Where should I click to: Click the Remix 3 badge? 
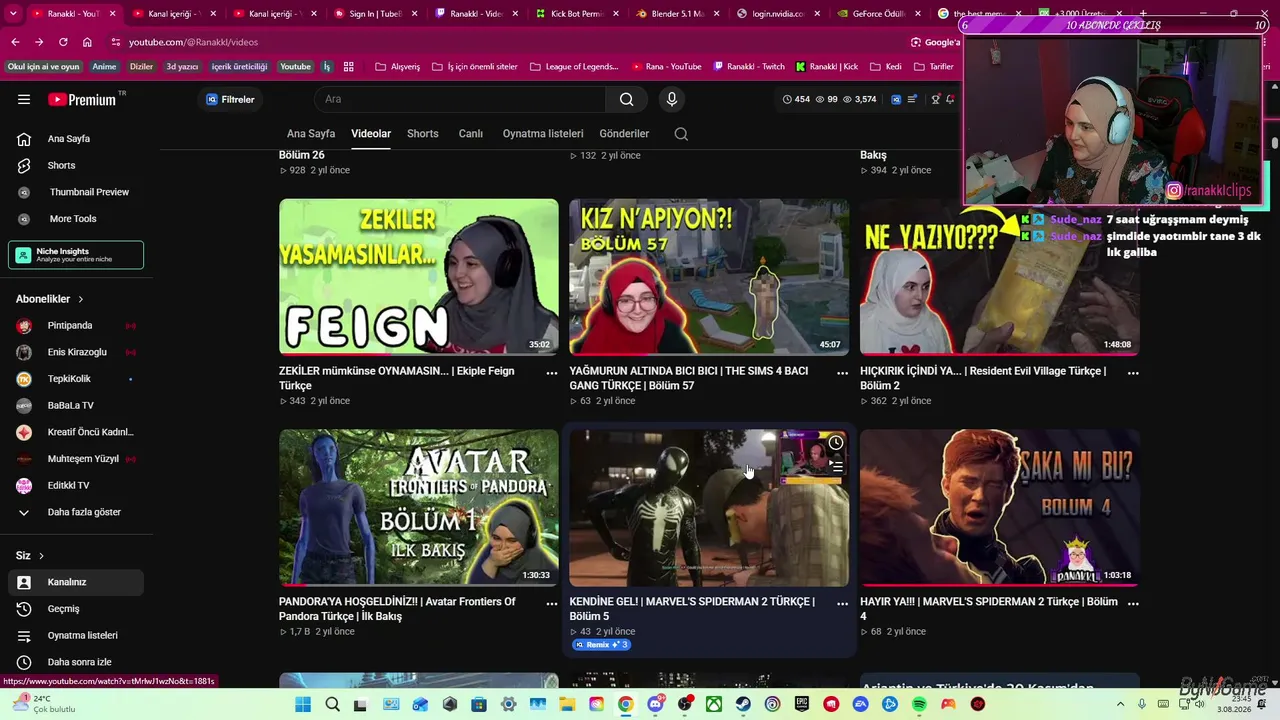tap(601, 645)
